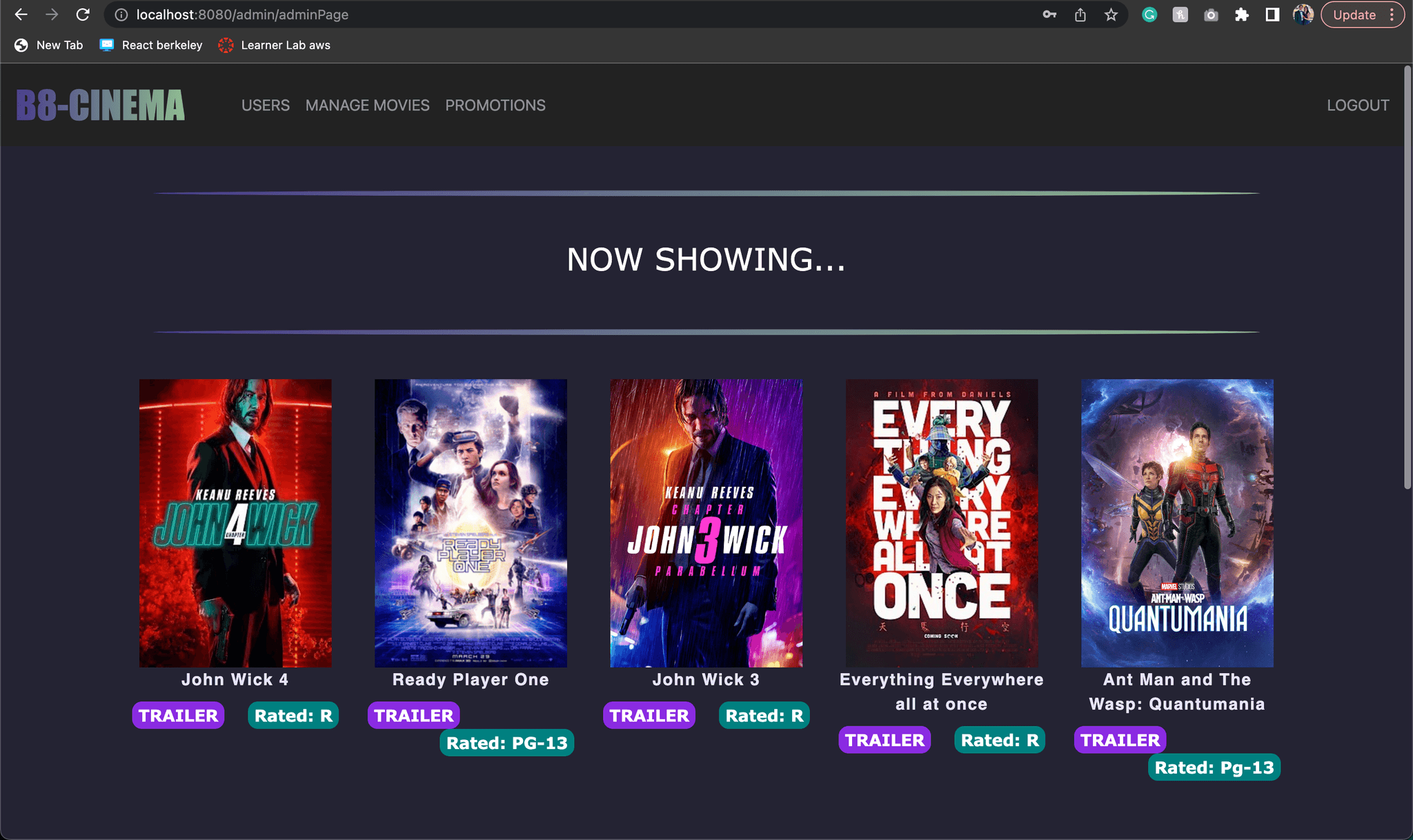Reload the page with the refresh icon

[83, 14]
